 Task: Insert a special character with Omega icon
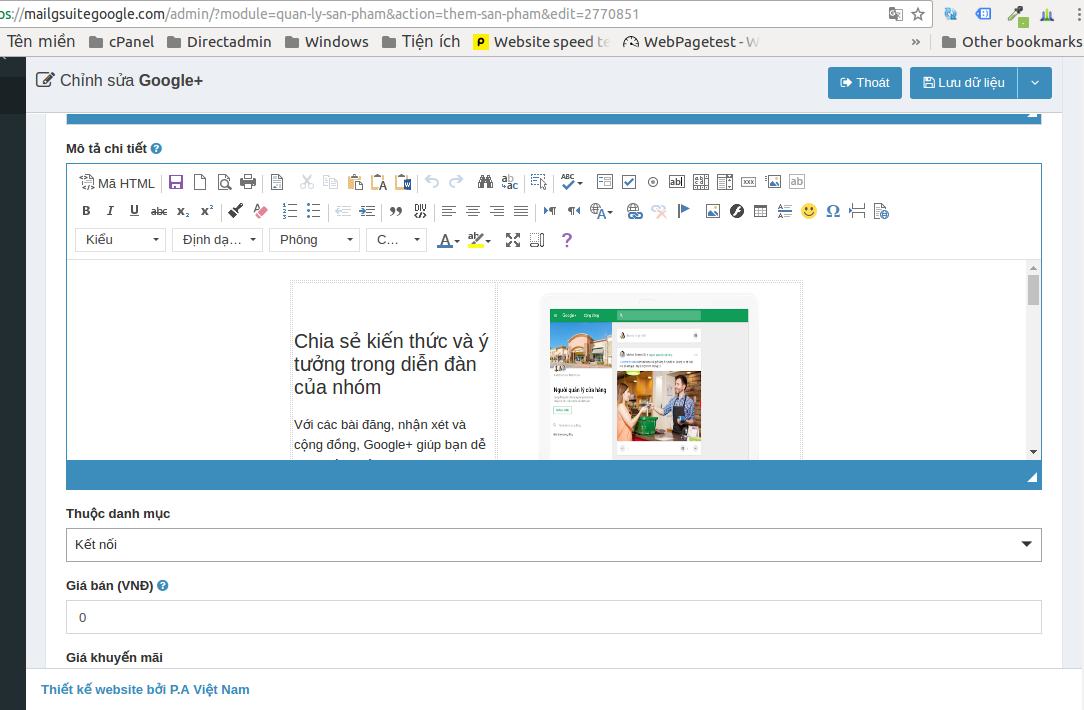pos(833,211)
